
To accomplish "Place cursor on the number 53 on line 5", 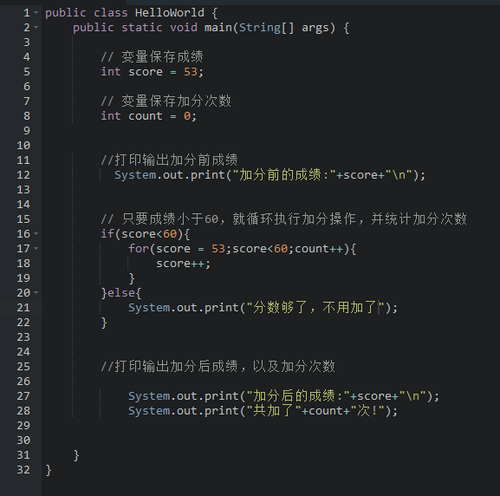I will click(x=191, y=72).
